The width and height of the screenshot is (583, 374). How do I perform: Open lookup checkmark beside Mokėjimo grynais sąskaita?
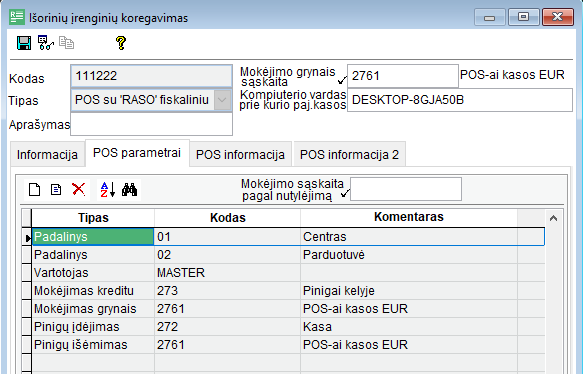(342, 80)
